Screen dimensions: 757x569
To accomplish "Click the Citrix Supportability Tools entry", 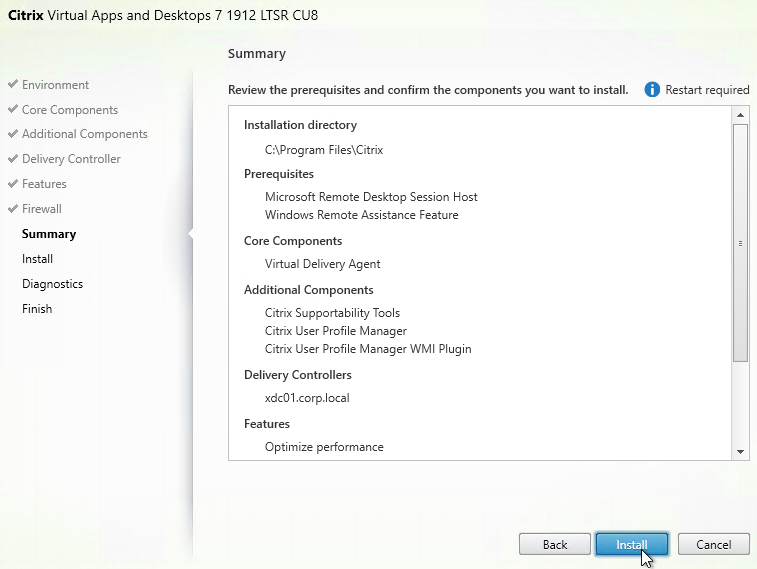I will point(332,313).
